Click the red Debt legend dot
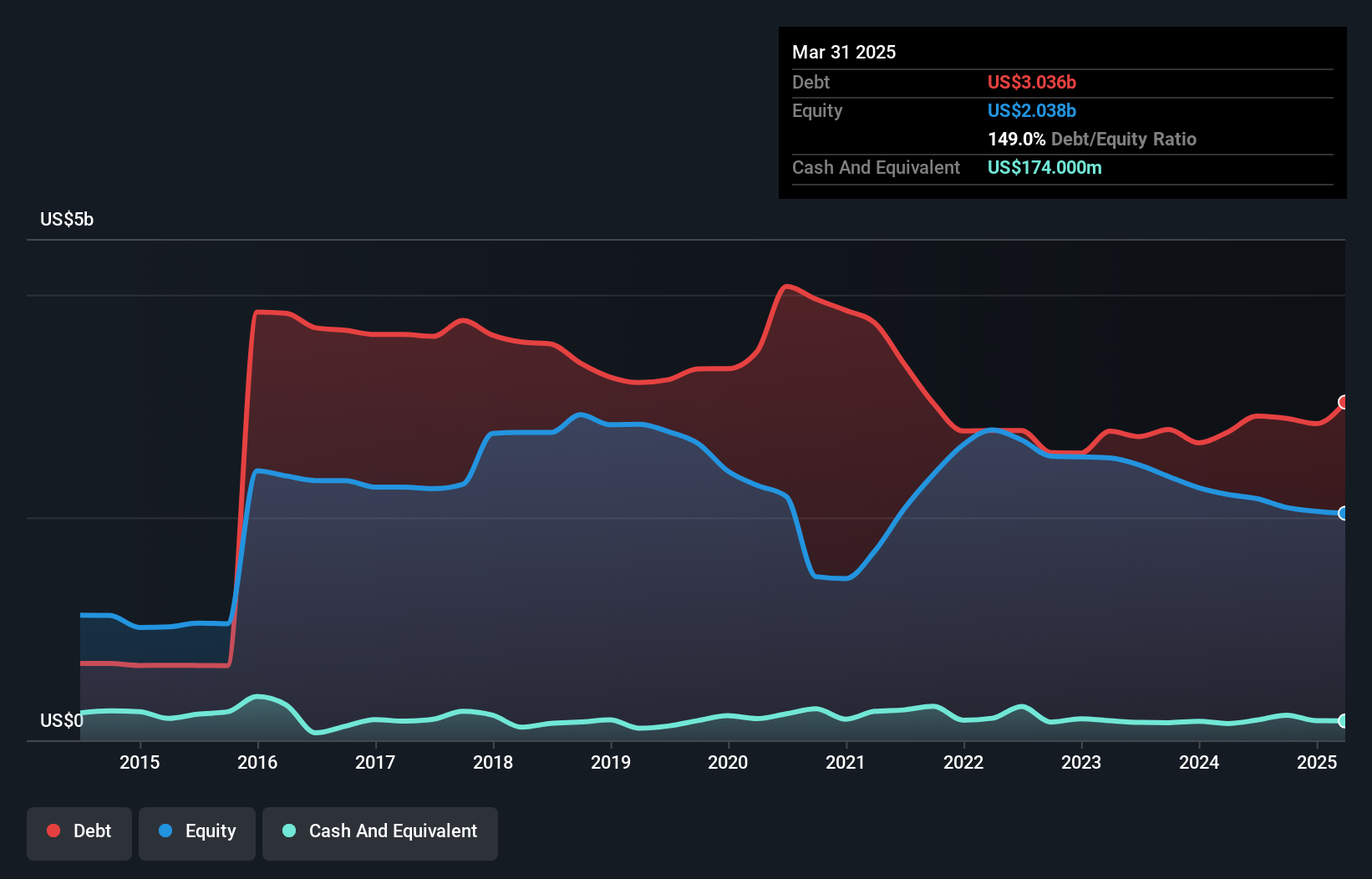This screenshot has height=879, width=1372. 53,831
